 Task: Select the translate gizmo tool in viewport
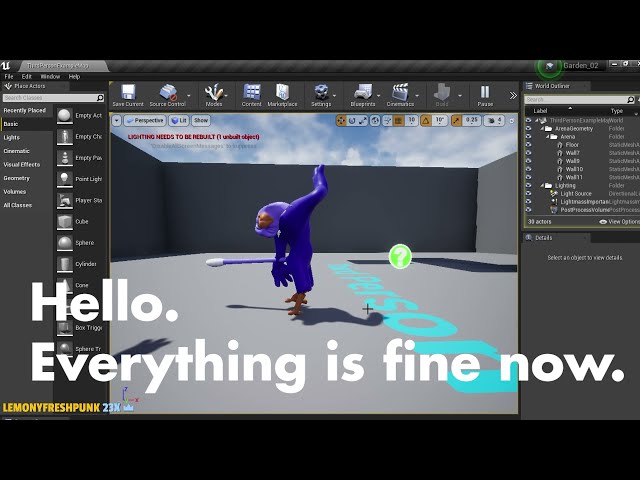click(x=341, y=120)
